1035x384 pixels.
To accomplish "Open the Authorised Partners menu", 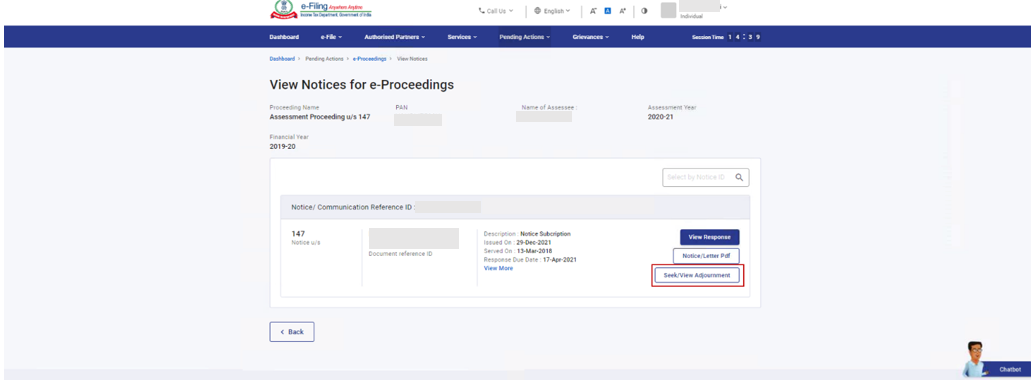I will (395, 37).
